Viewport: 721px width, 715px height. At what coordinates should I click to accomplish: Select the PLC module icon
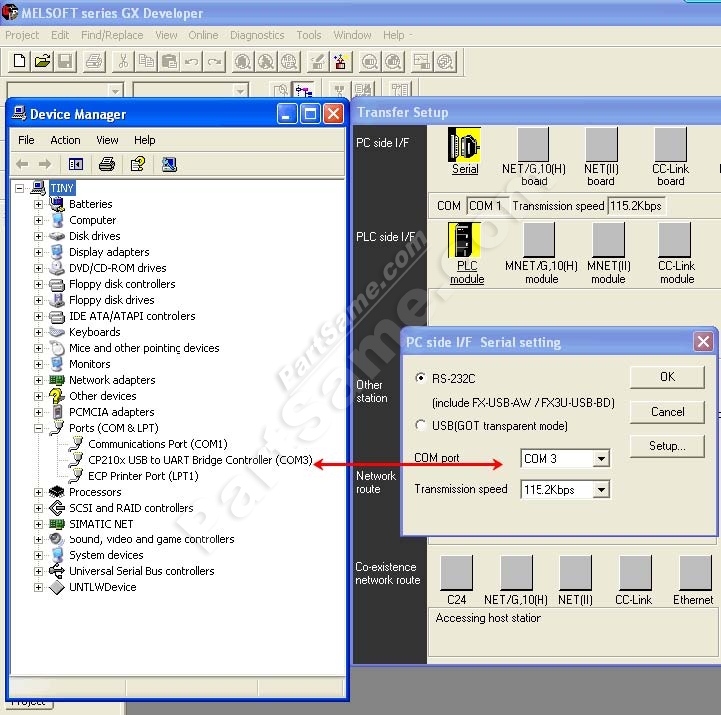(464, 240)
